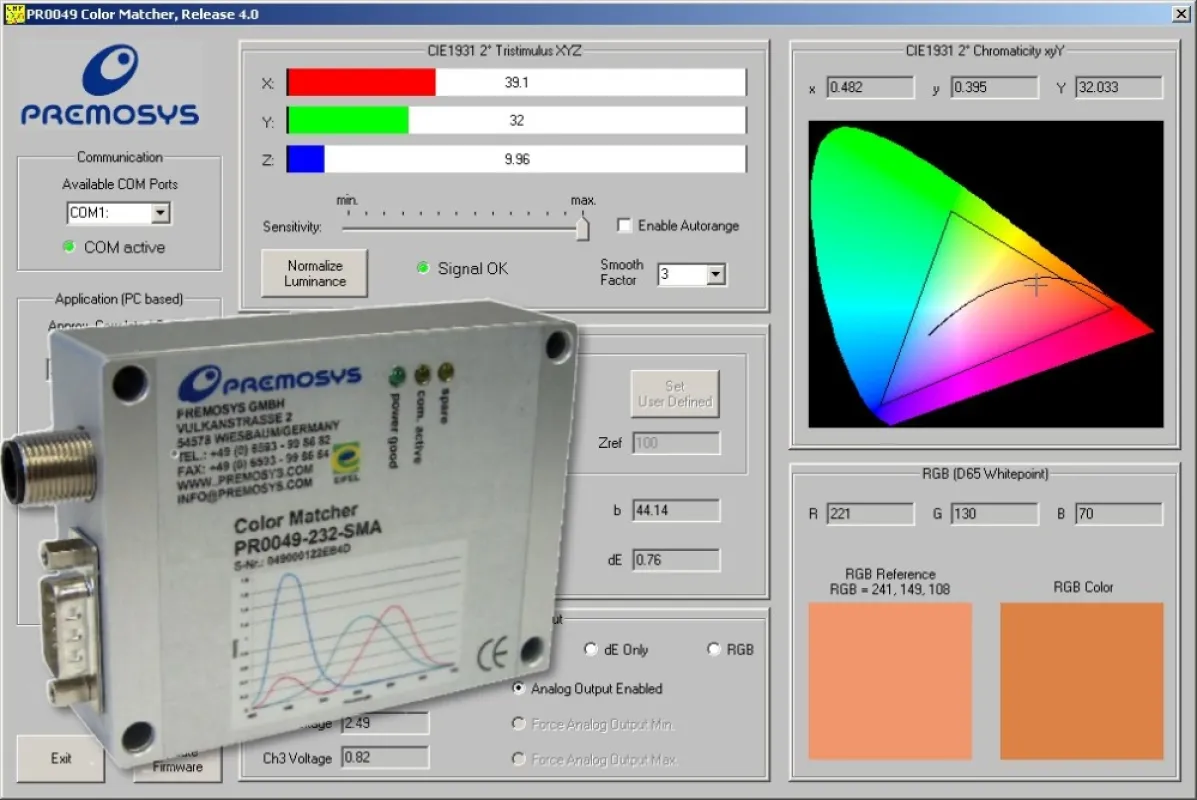Viewport: 1197px width, 800px height.
Task: Select the Analog Output Enabled radio button
Action: (x=518, y=688)
